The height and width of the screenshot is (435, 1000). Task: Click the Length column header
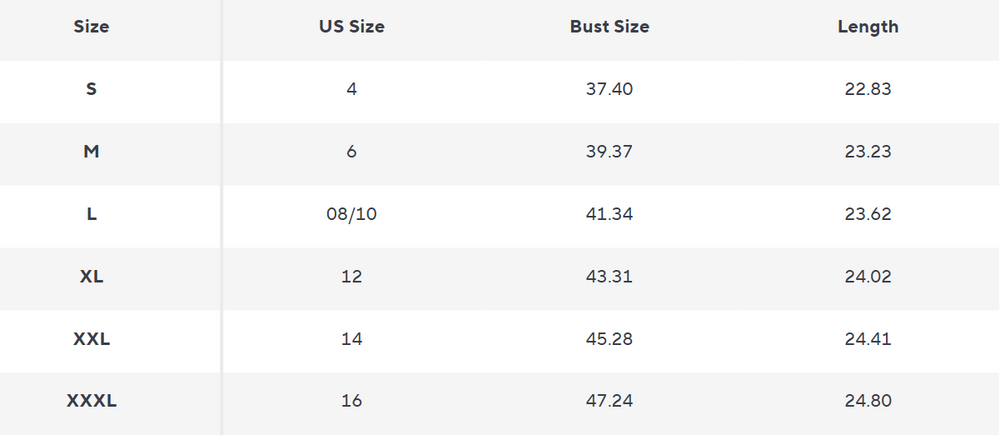[x=867, y=27]
